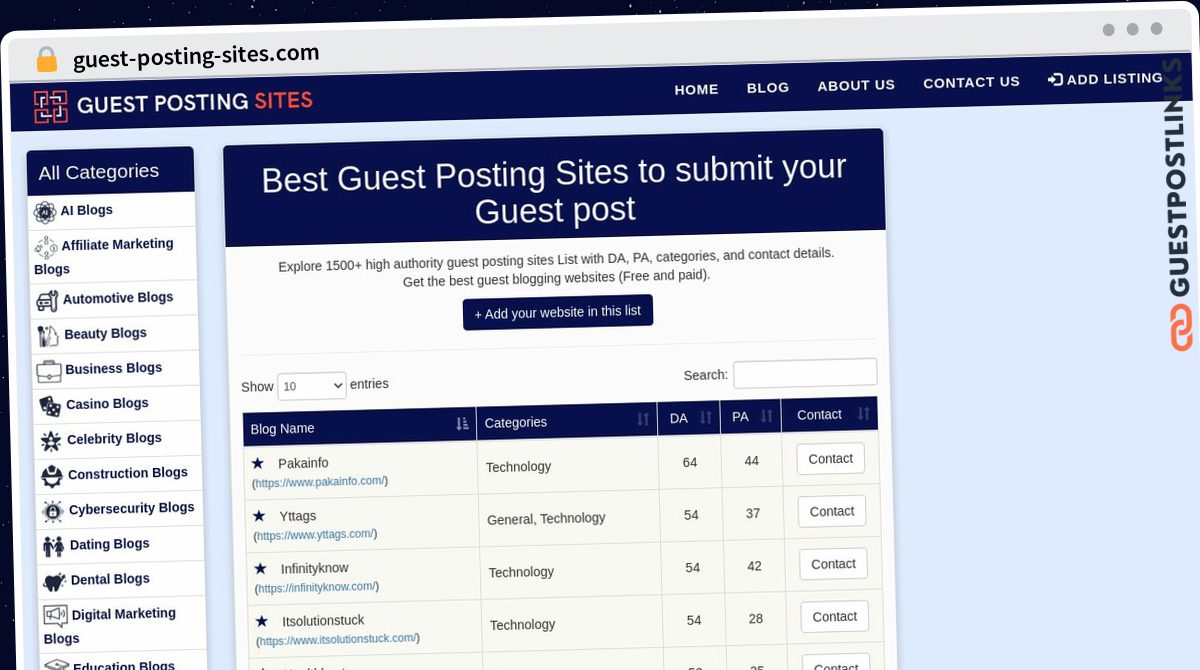Open the yttags.com link

coord(315,535)
